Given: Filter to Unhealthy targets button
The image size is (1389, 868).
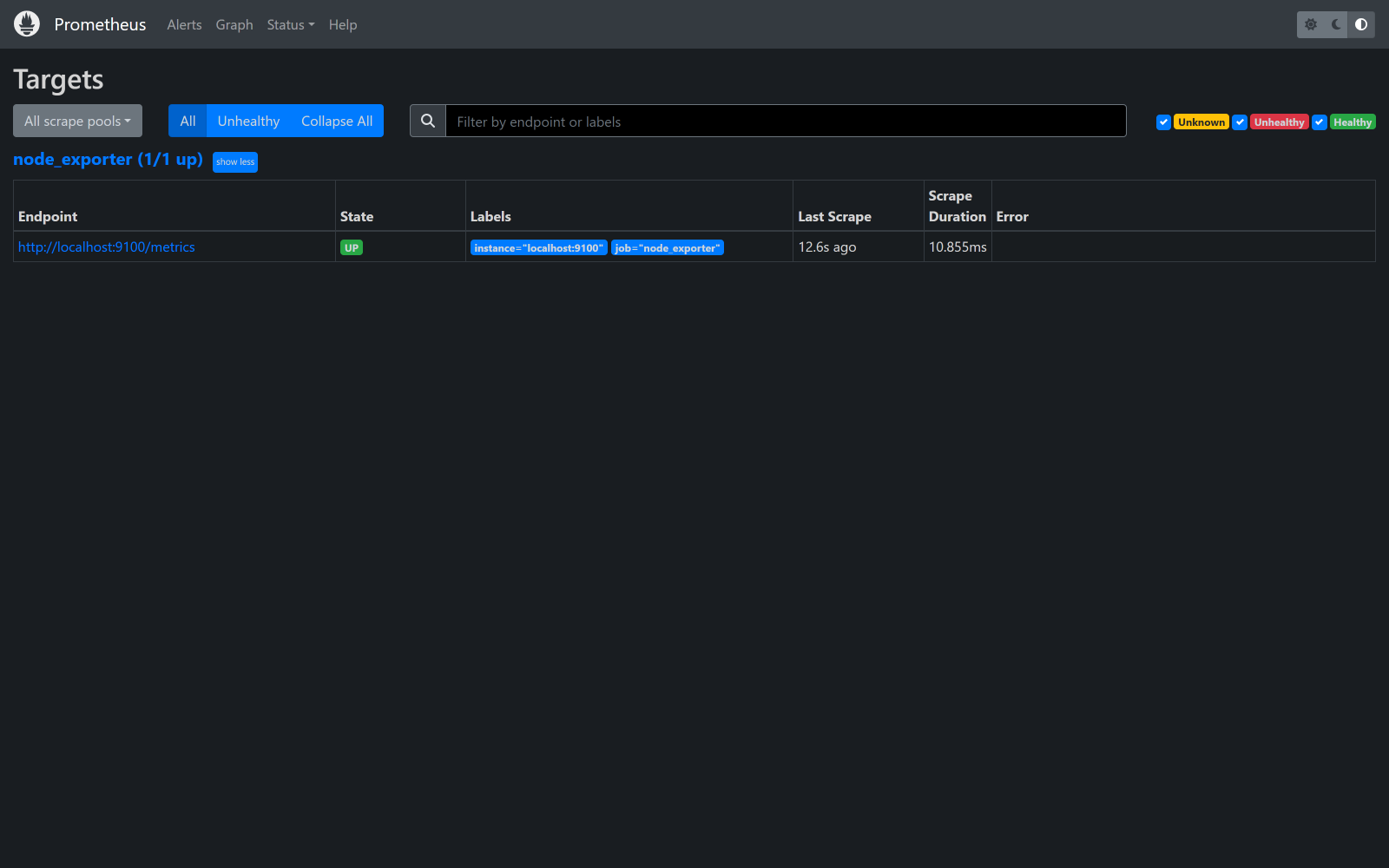Looking at the screenshot, I should pyautogui.click(x=248, y=121).
